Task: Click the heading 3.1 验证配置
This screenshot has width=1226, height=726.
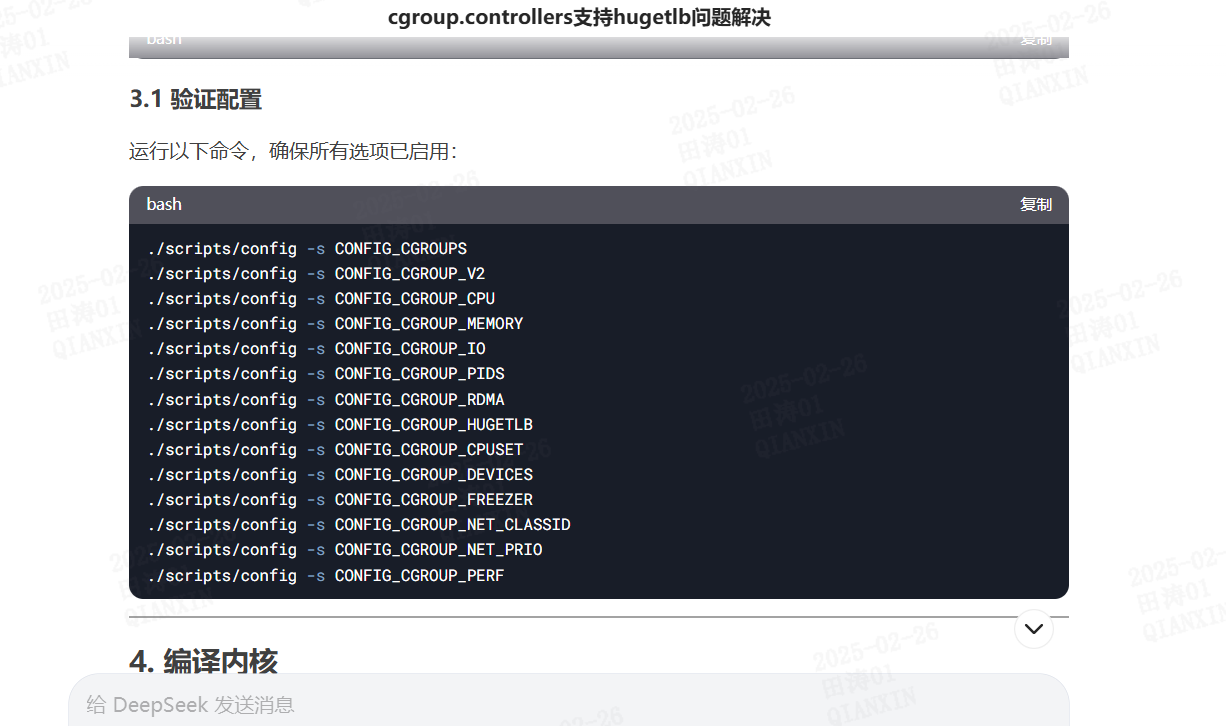Action: pyautogui.click(x=196, y=99)
